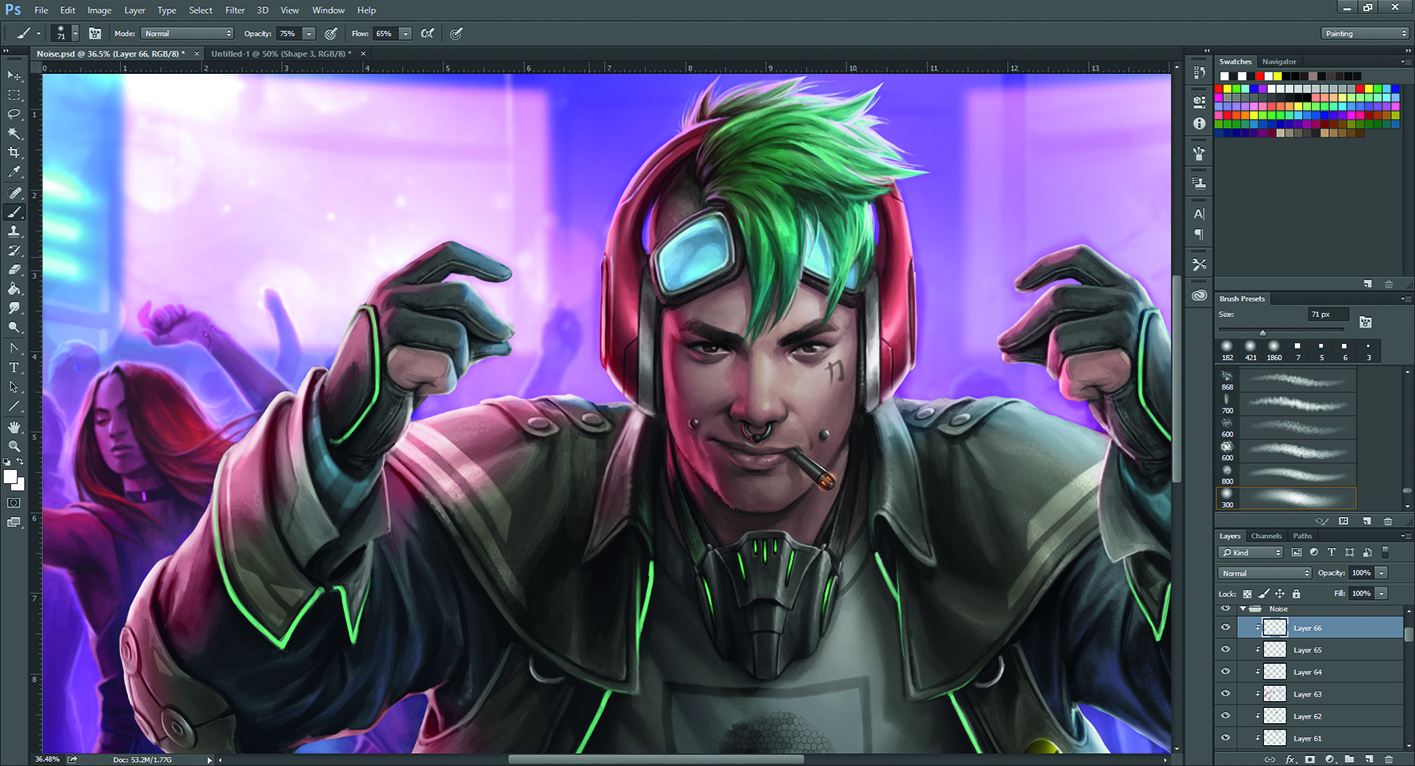Image resolution: width=1415 pixels, height=766 pixels.
Task: Hide Layer 62 with eye icon
Action: click(1225, 716)
